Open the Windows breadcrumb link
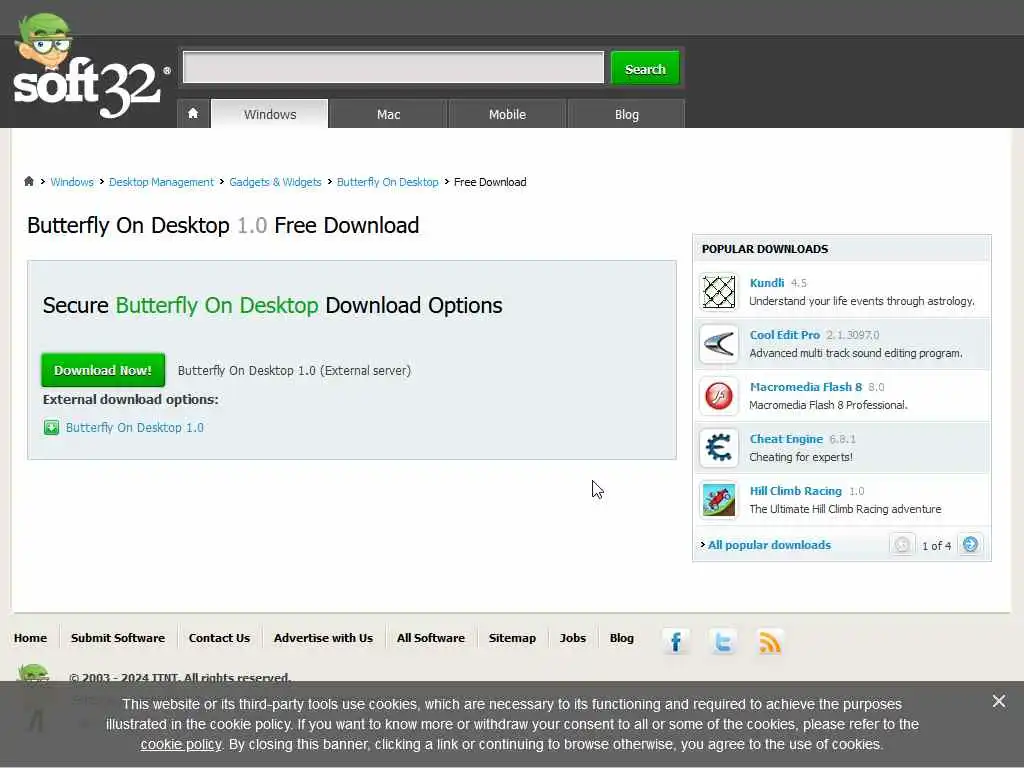The width and height of the screenshot is (1024, 768). [x=72, y=182]
